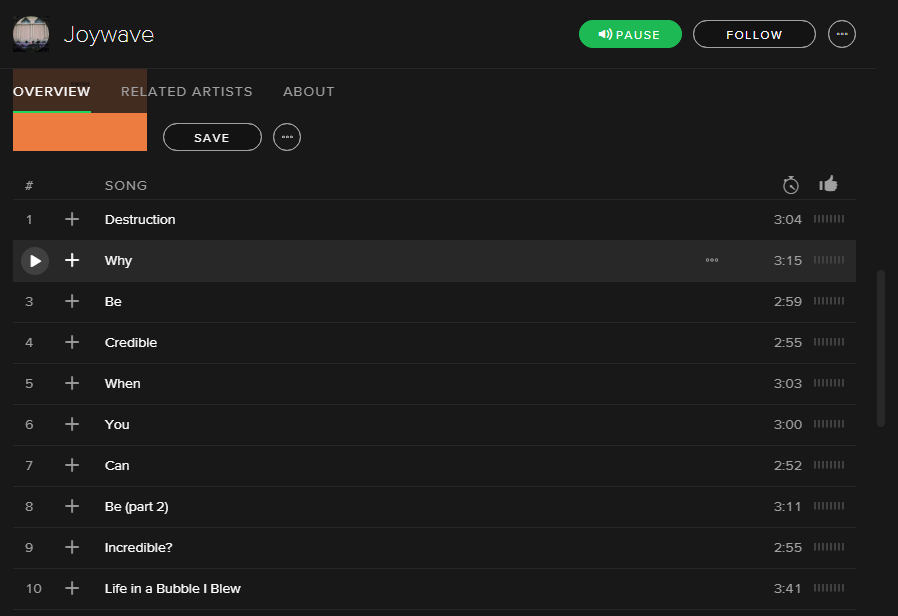Click the popularity bar for Destruction
This screenshot has height=616, width=898.
click(x=829, y=219)
